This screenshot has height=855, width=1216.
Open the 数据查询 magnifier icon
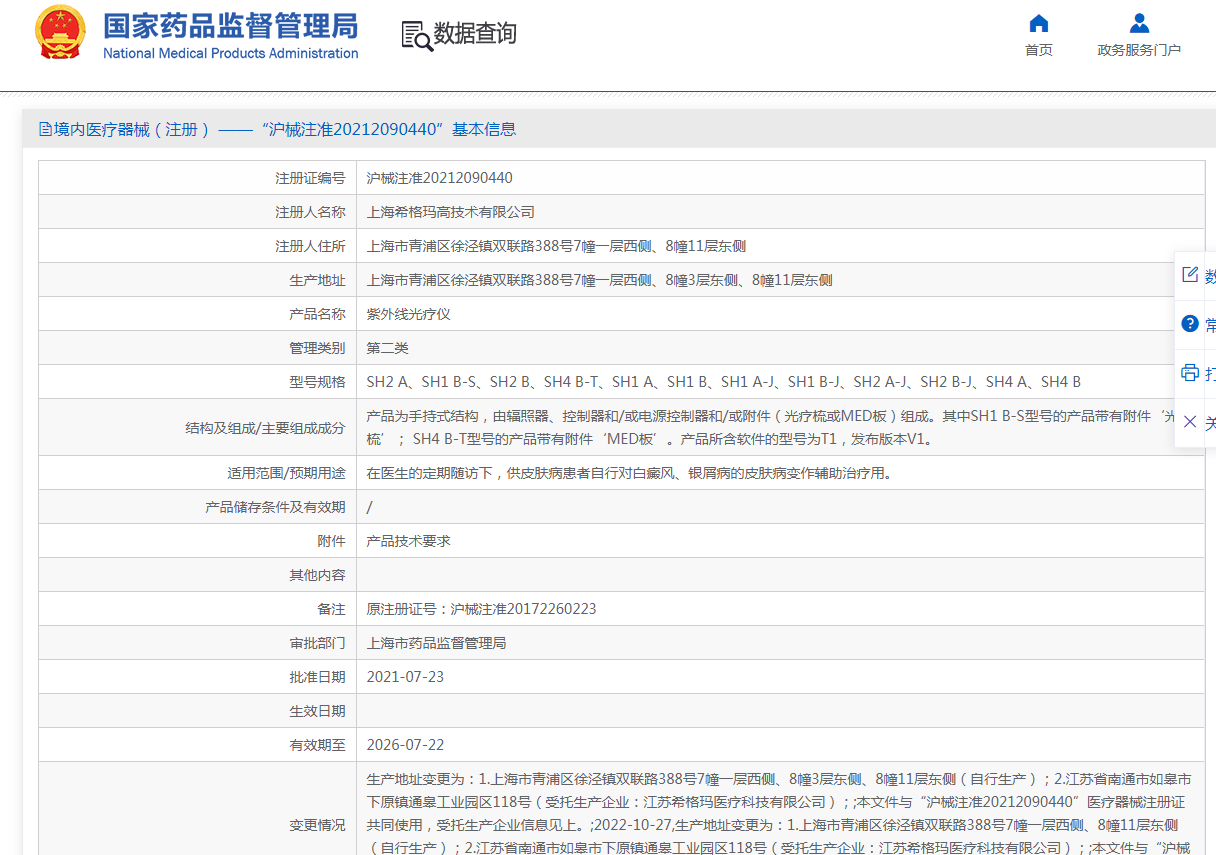(417, 35)
